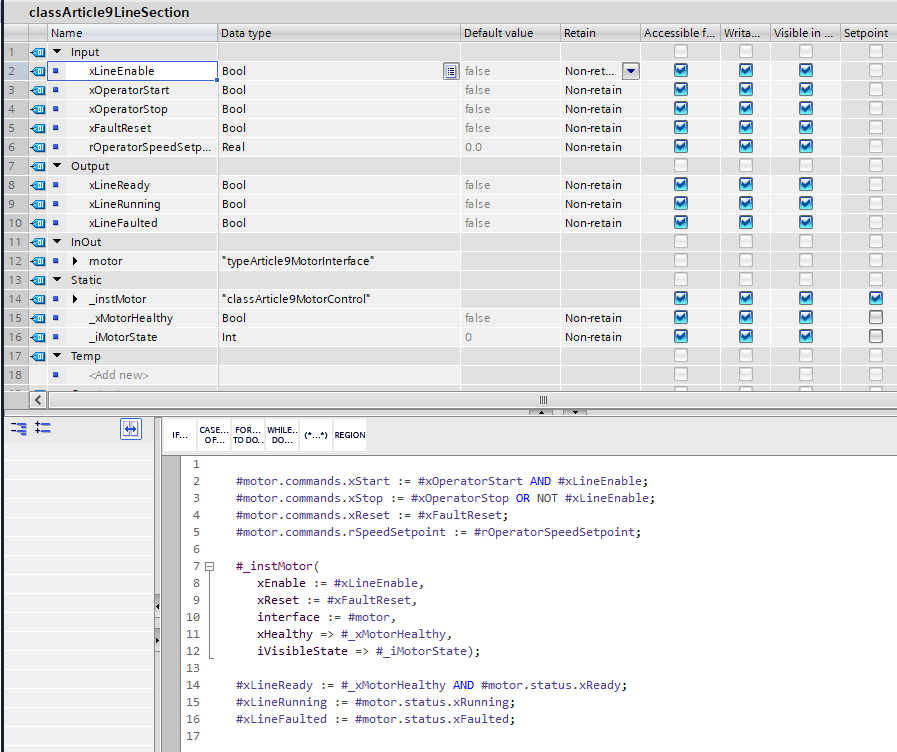Click the rOperatorSpeedSetp... variable name
The image size is (897, 752).
click(x=150, y=147)
